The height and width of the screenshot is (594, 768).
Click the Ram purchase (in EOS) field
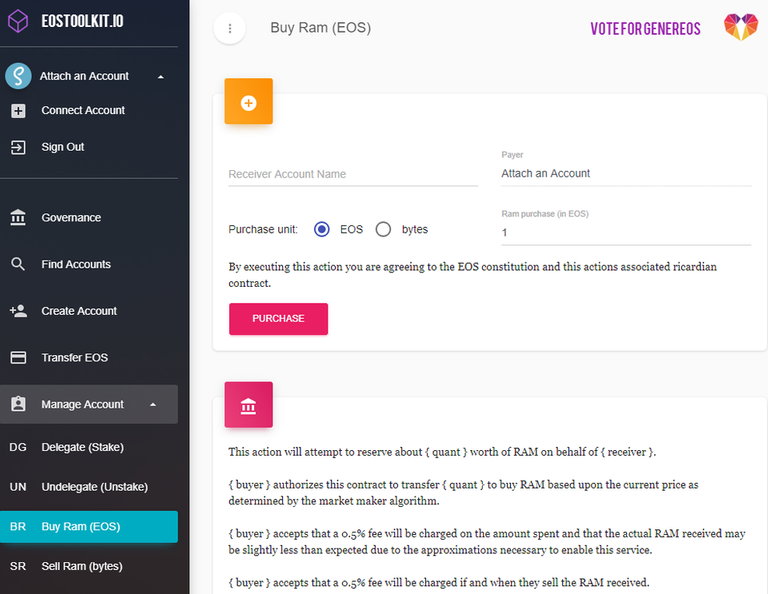point(626,233)
